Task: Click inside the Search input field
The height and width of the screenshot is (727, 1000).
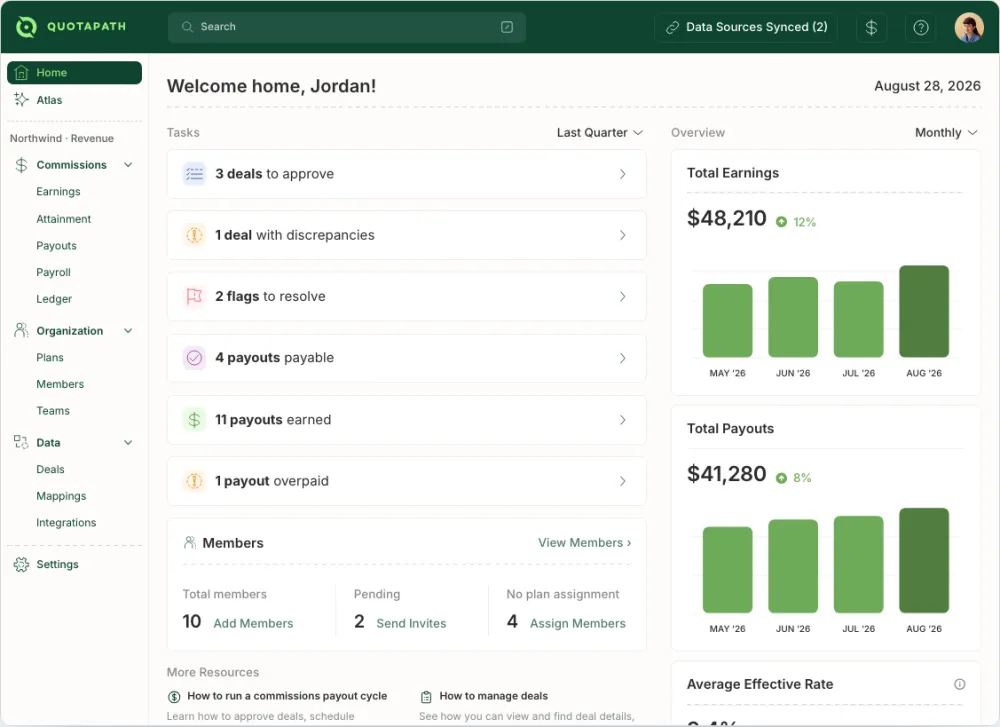Action: pos(347,27)
